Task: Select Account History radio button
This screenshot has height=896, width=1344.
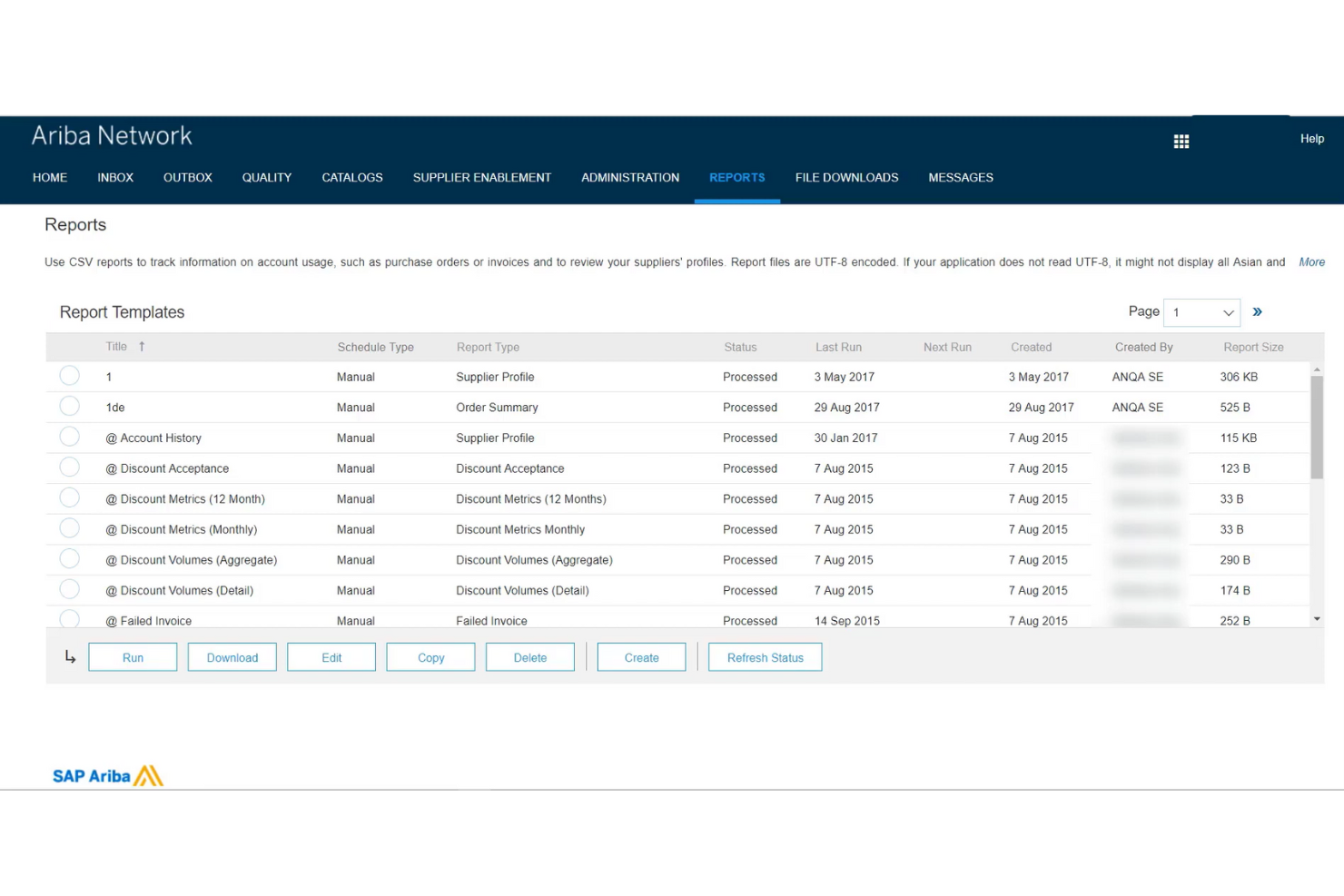Action: click(69, 437)
